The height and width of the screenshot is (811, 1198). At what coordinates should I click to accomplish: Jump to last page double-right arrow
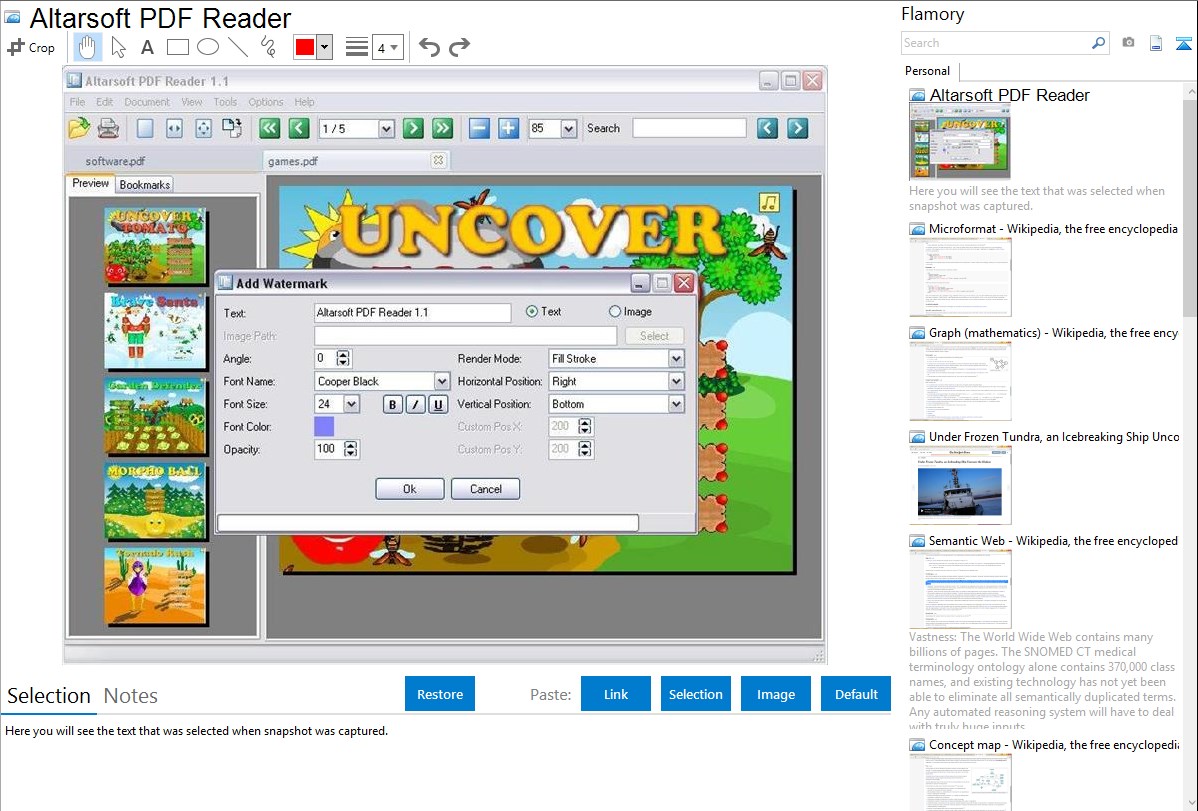[442, 128]
